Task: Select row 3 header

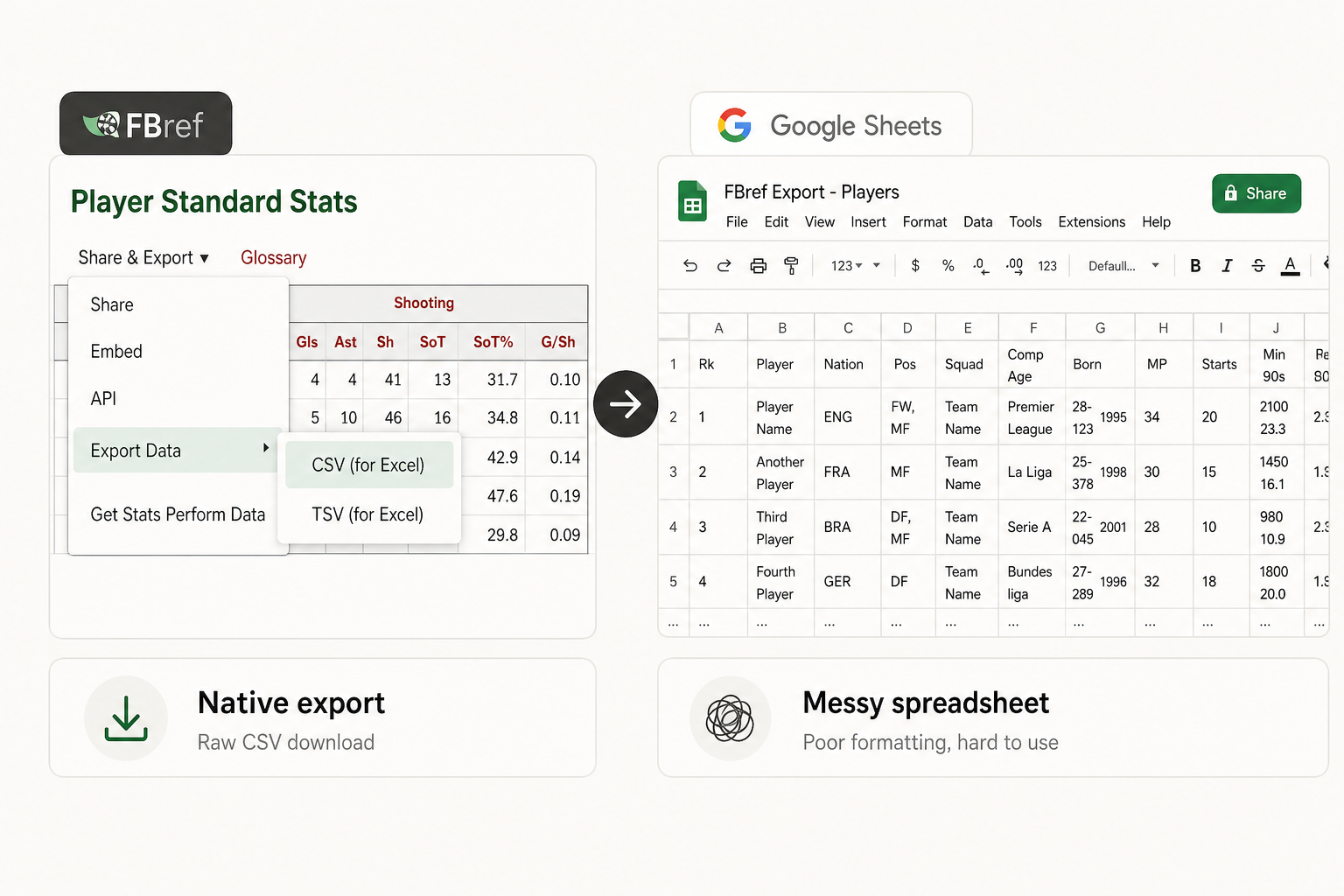Action: 673,472
